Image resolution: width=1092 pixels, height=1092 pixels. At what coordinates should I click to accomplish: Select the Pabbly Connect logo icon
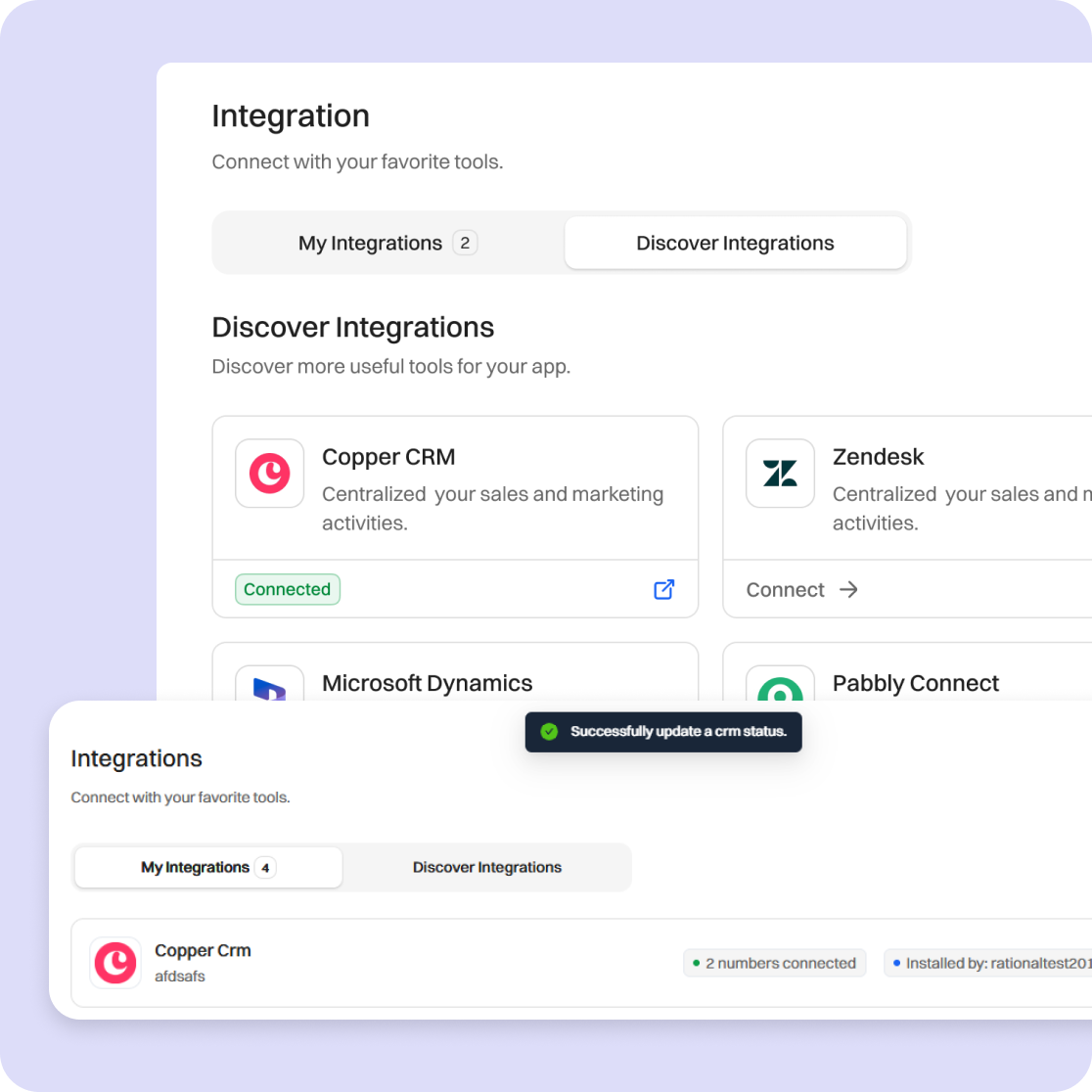(x=780, y=687)
